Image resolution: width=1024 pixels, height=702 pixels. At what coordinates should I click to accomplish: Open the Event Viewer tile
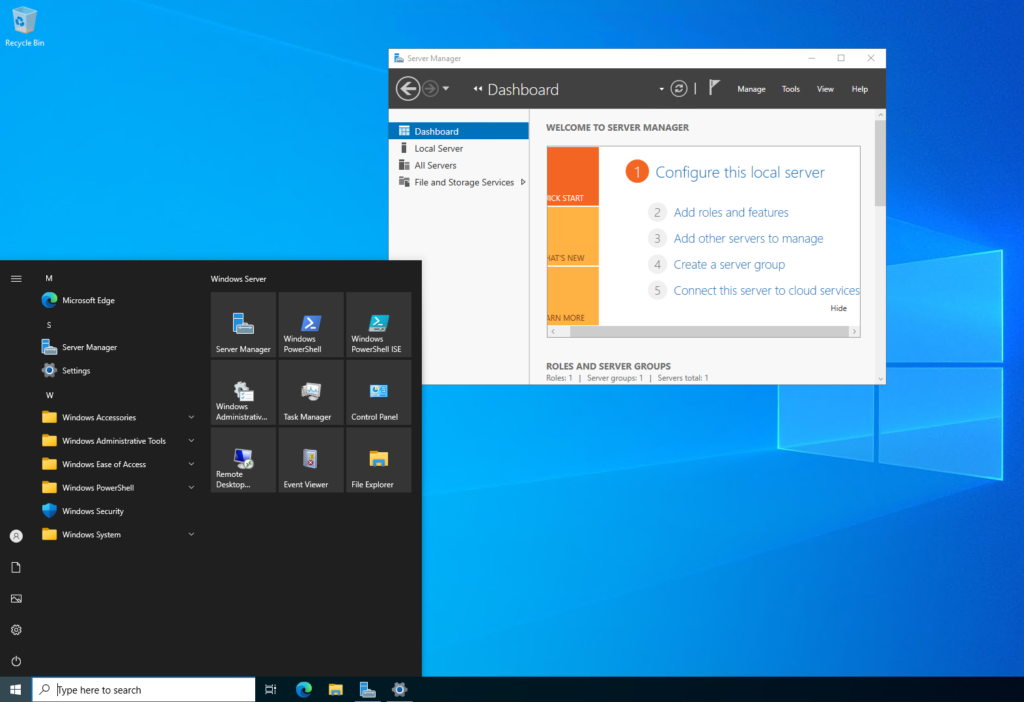[311, 460]
